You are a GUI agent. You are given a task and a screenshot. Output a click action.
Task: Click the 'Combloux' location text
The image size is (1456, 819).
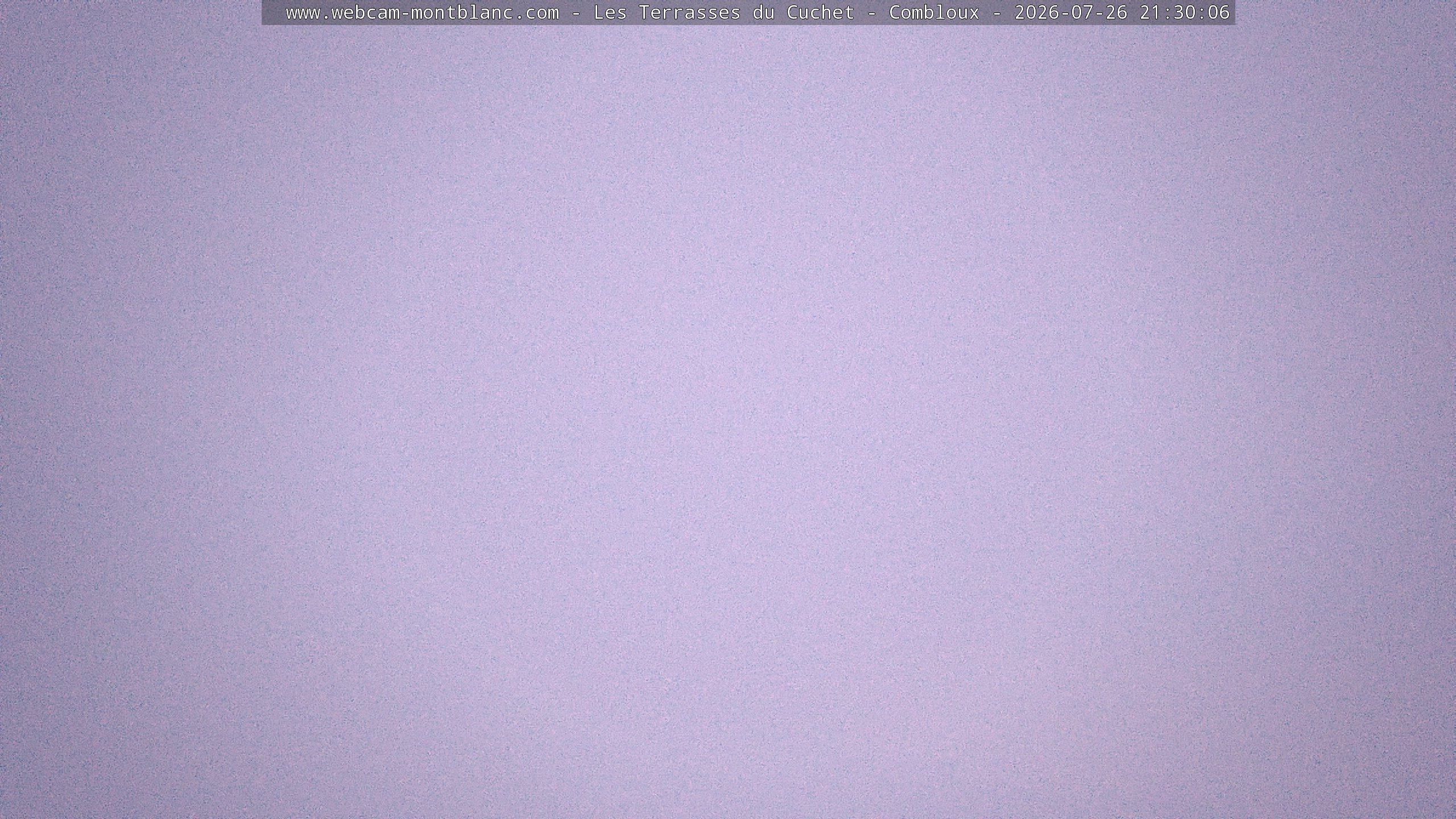pos(934,13)
